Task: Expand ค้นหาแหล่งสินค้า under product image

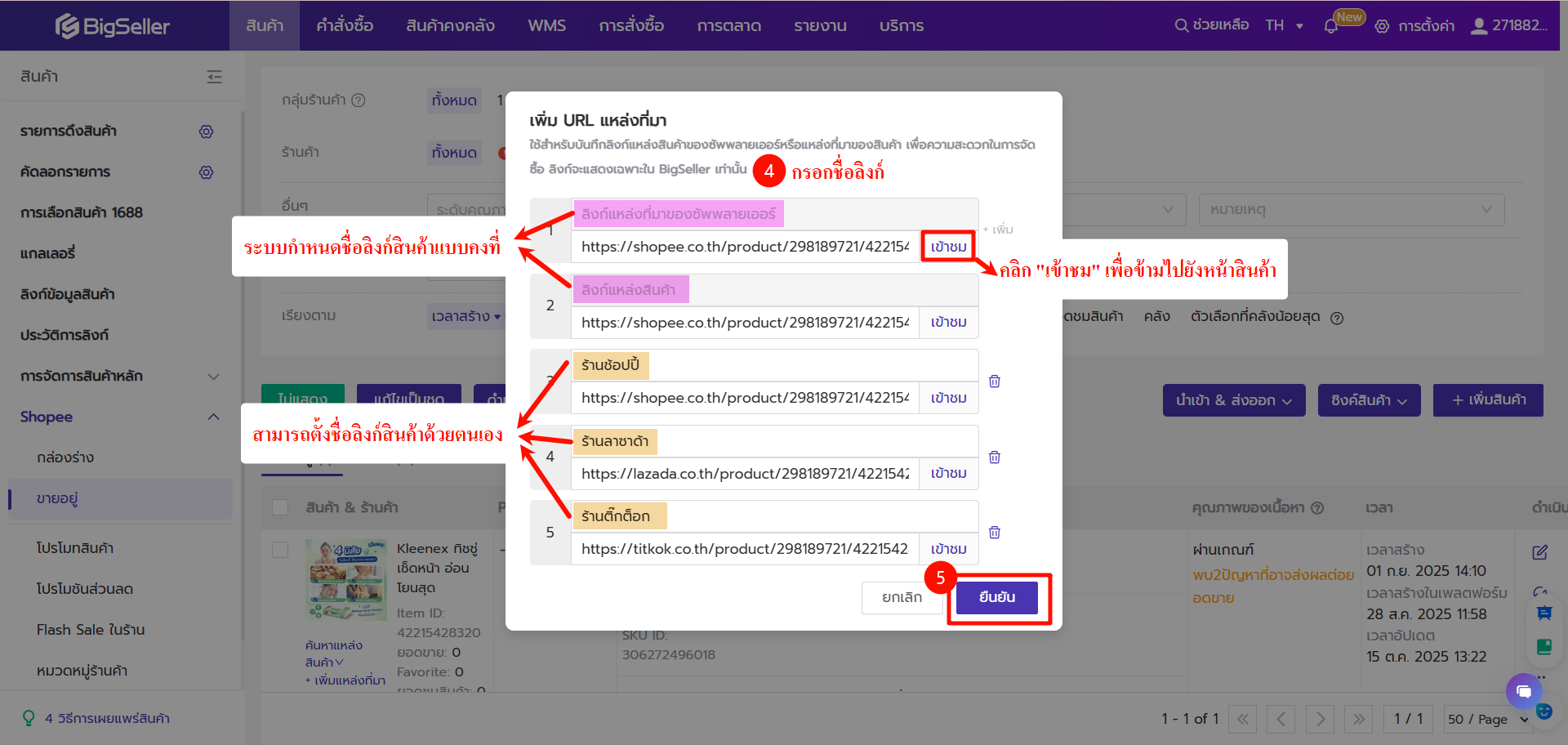Action: [x=333, y=654]
